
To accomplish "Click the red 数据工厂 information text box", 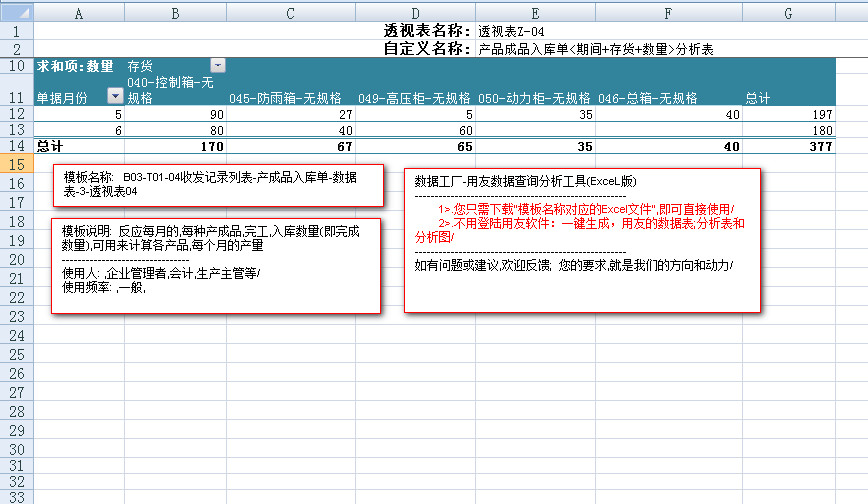I will (582, 240).
